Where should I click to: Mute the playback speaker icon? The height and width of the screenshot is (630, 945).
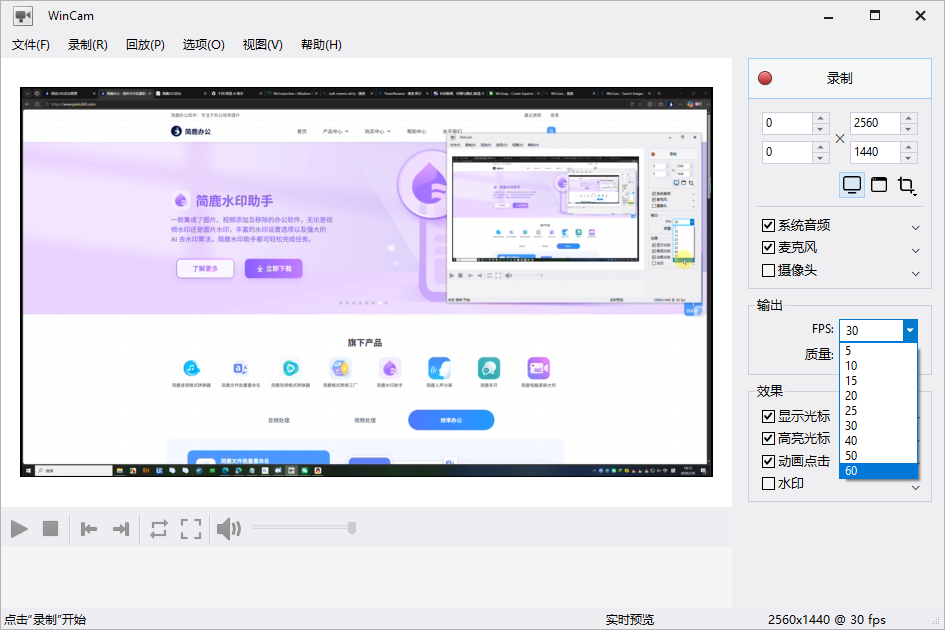pos(229,529)
